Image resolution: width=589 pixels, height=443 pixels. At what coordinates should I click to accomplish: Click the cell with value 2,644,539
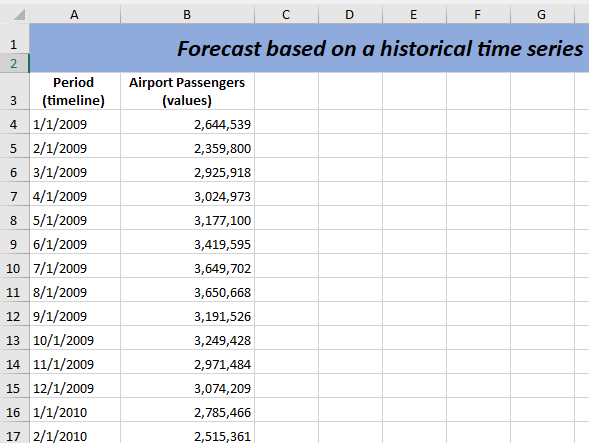[x=187, y=122]
